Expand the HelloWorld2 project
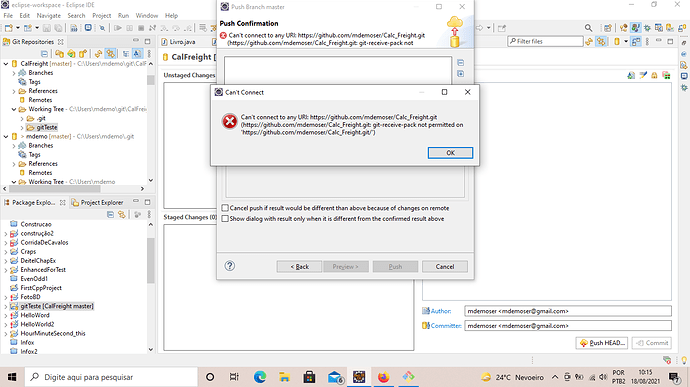This screenshot has width=690, height=387. pos(6,324)
